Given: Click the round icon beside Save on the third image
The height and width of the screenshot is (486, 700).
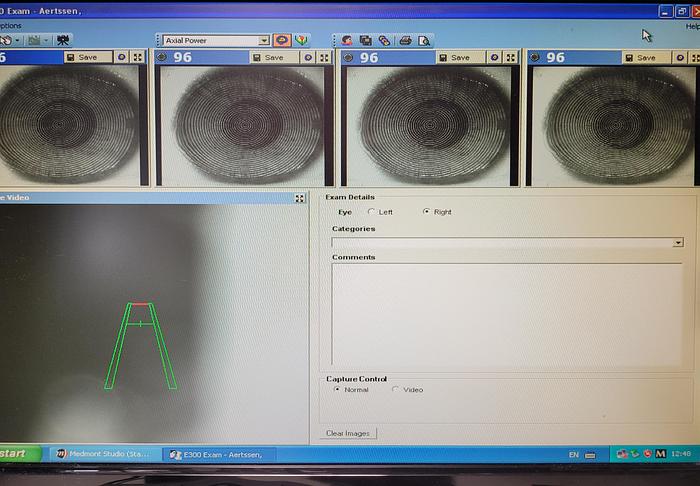Looking at the screenshot, I should point(494,58).
